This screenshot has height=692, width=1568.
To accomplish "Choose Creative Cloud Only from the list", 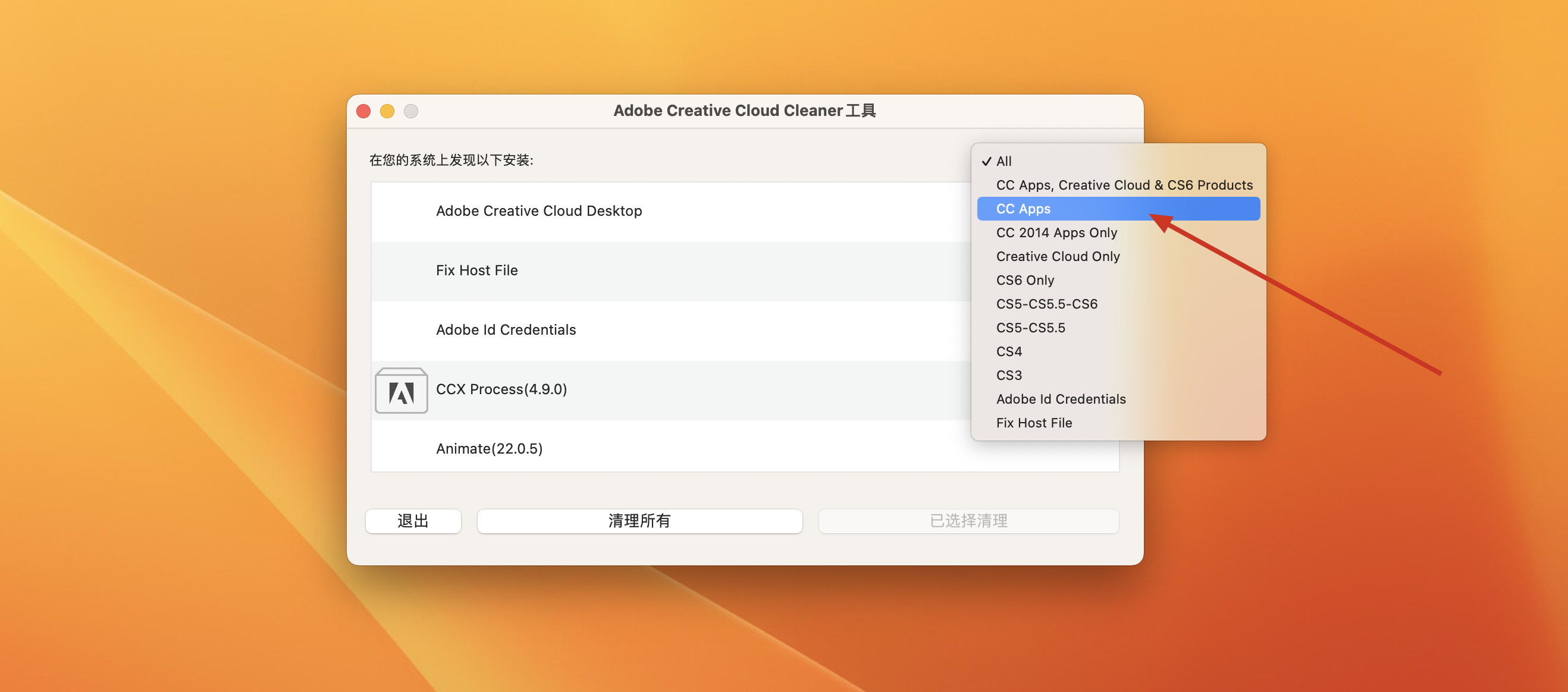I will (1057, 256).
